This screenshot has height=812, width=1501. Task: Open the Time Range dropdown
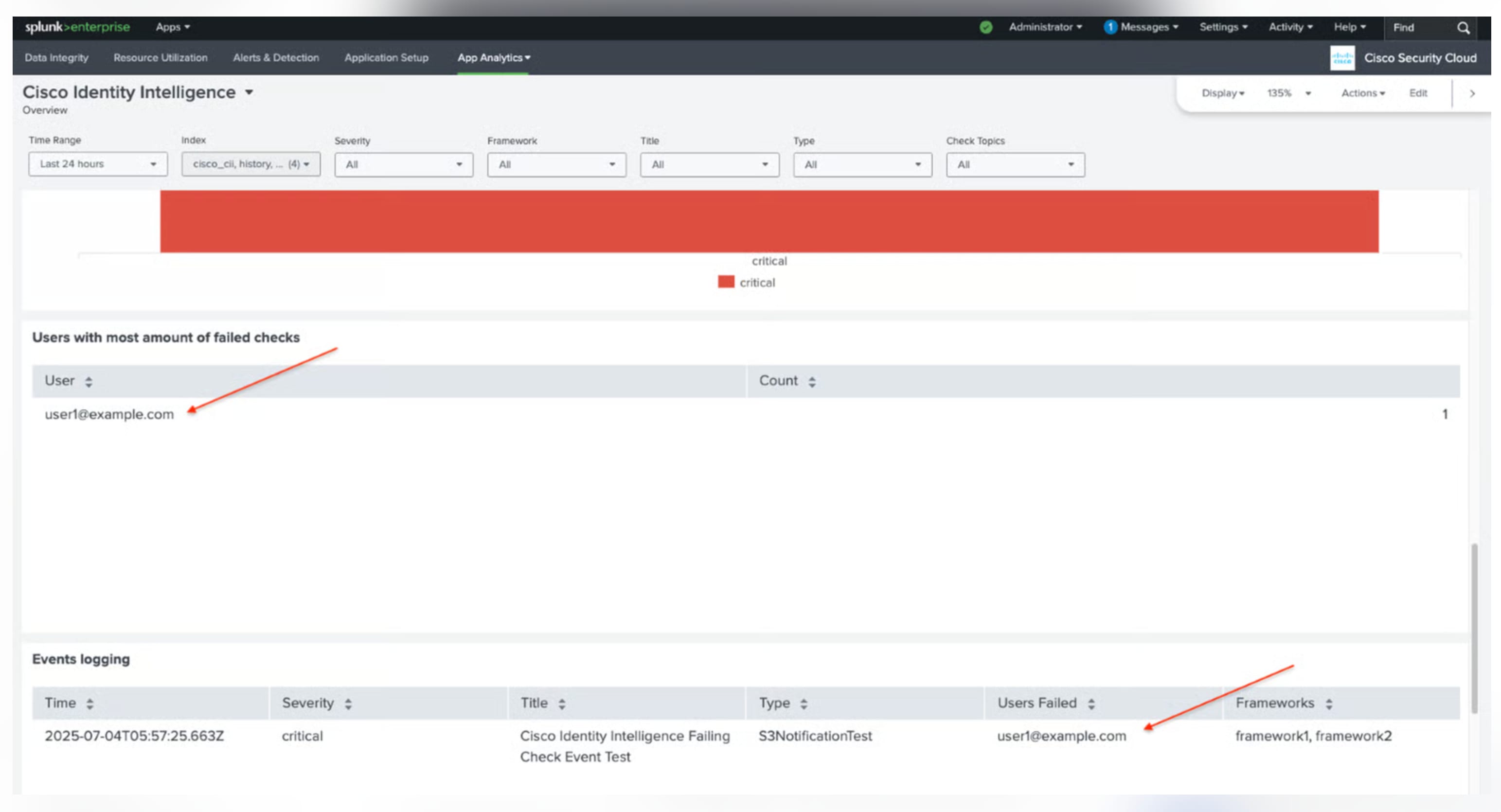click(x=97, y=164)
